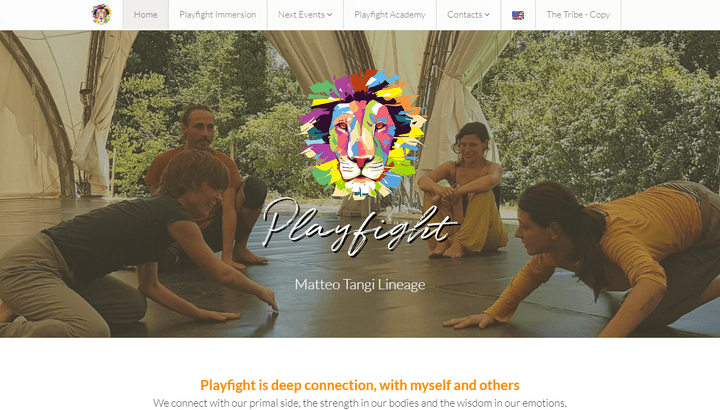Click the small lion logo in navbar
This screenshot has width=720, height=410.
tap(101, 14)
